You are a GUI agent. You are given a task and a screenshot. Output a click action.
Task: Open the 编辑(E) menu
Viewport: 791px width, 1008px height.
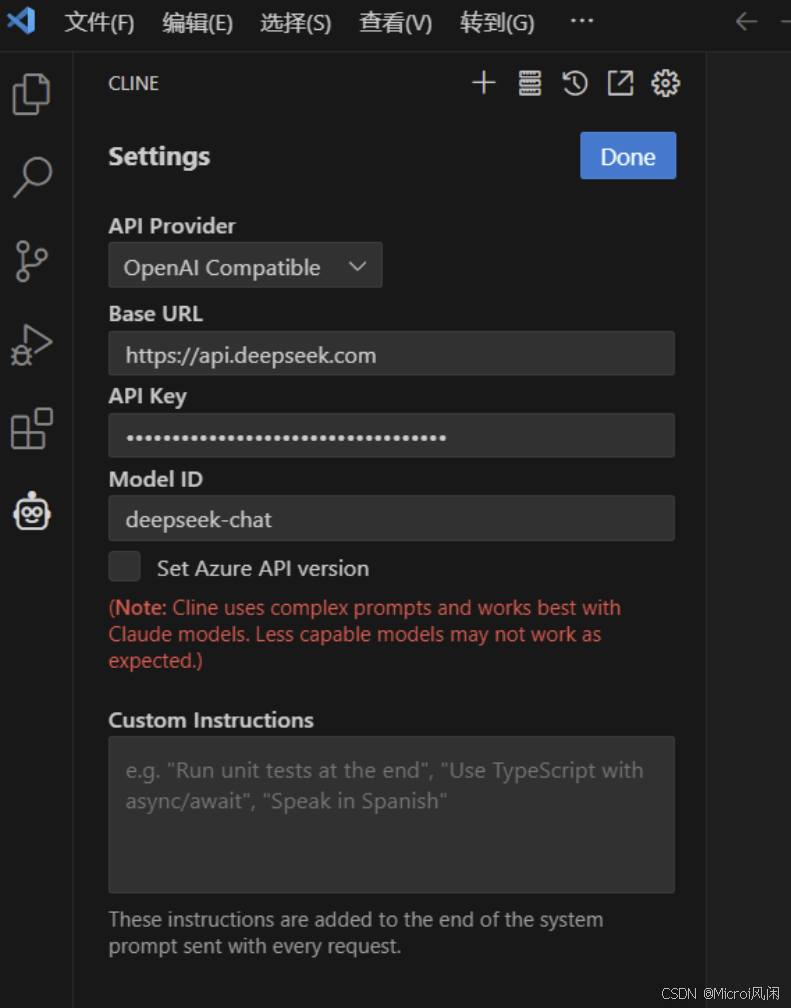pyautogui.click(x=197, y=22)
